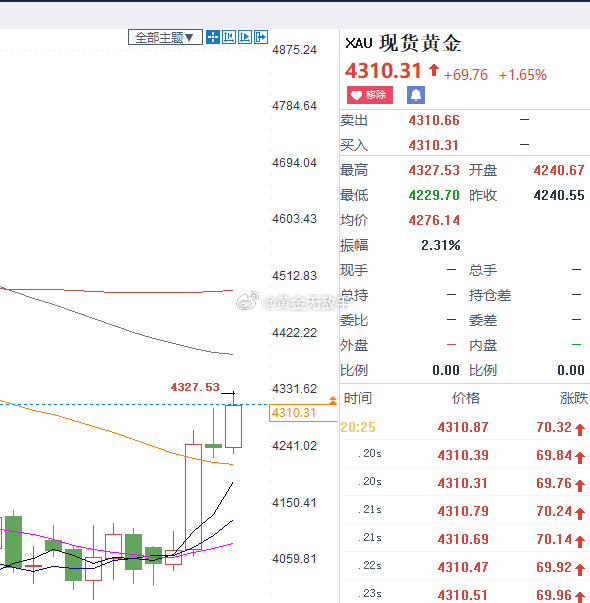590x603 pixels.
Task: Click the 最高 value 4327.53
Action: 434,170
